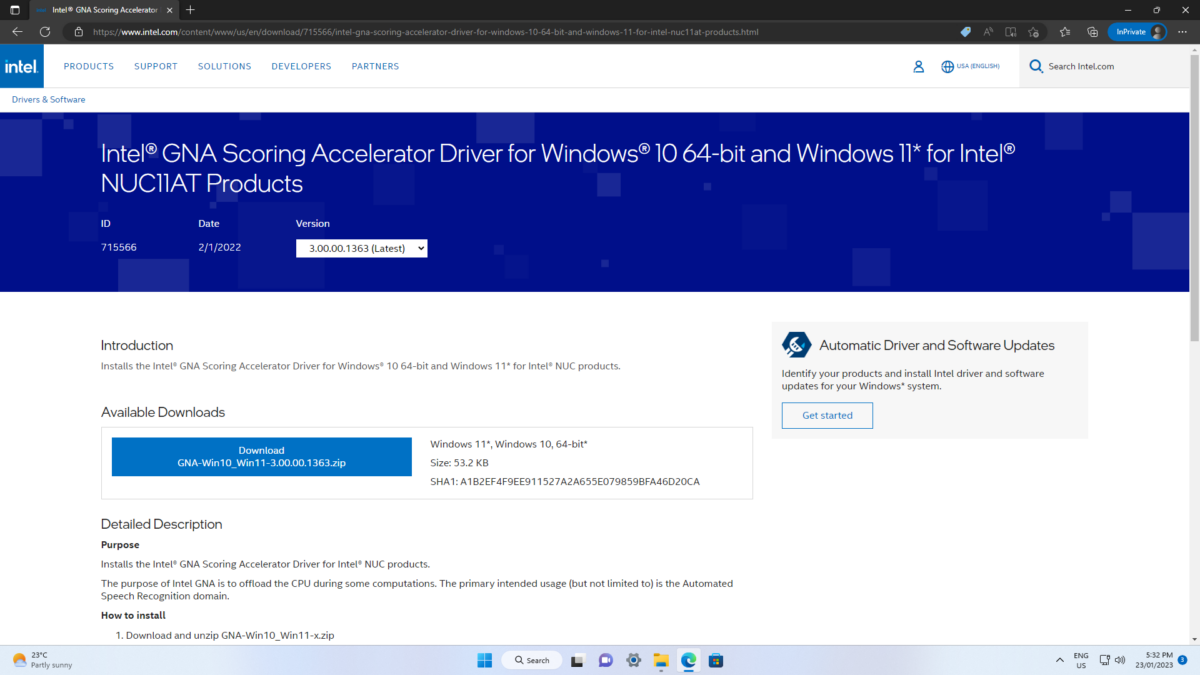The height and width of the screenshot is (675, 1200).
Task: Open Edge Settings and more menu
Action: (x=1184, y=32)
